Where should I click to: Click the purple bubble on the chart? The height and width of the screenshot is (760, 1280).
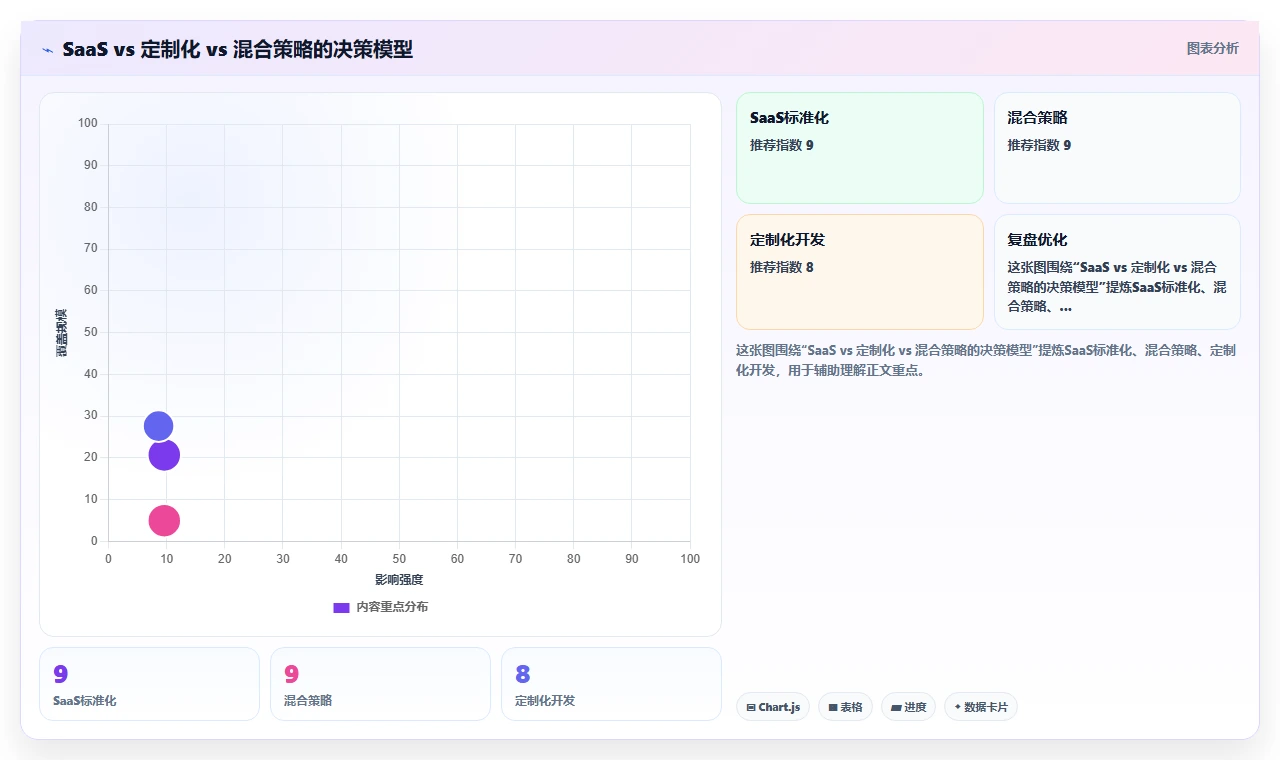pos(164,455)
